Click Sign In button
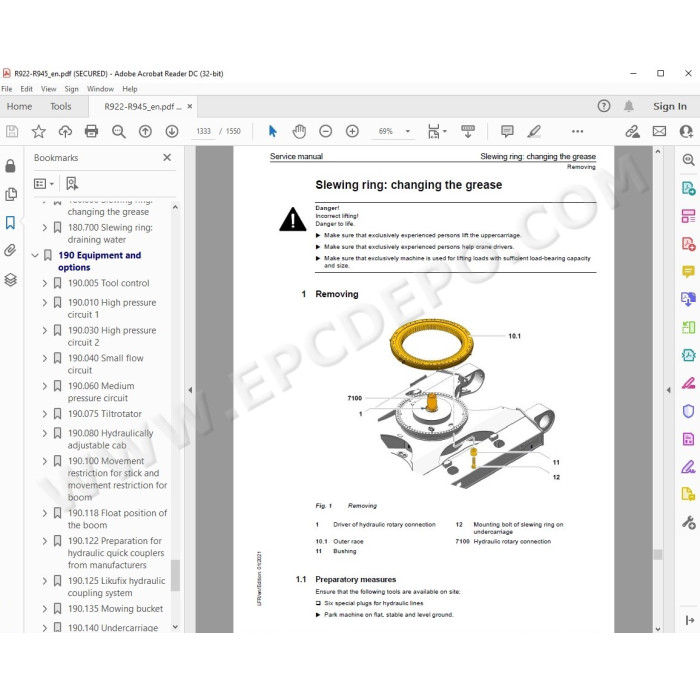The height and width of the screenshot is (700, 700). pos(670,106)
